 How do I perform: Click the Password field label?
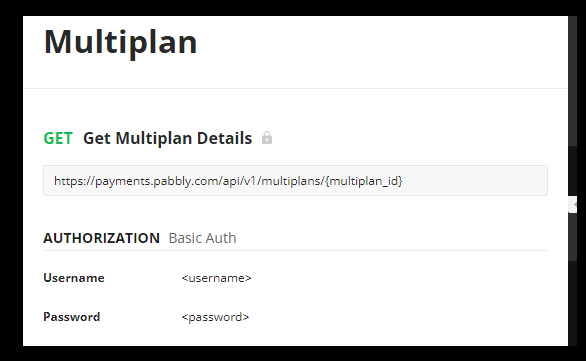pos(72,317)
